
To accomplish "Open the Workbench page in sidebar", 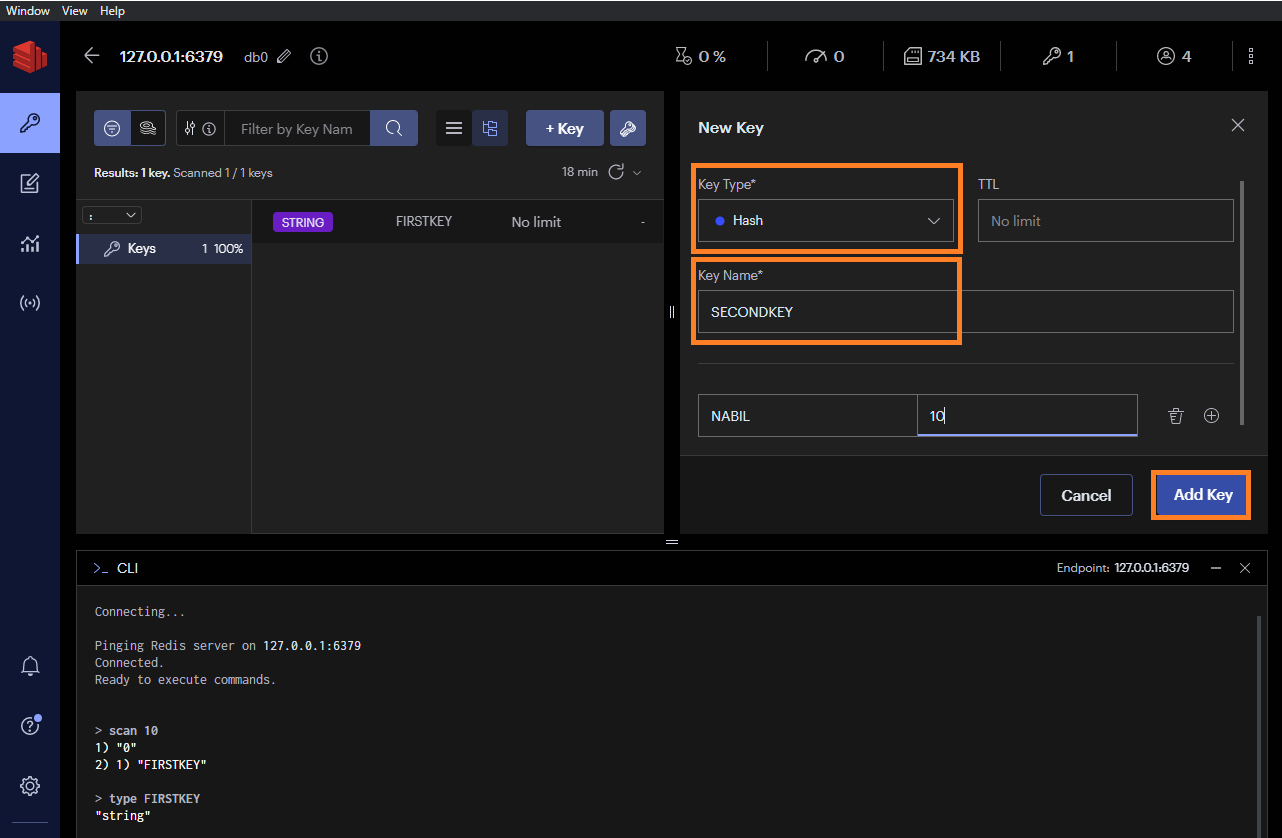I will [x=30, y=183].
